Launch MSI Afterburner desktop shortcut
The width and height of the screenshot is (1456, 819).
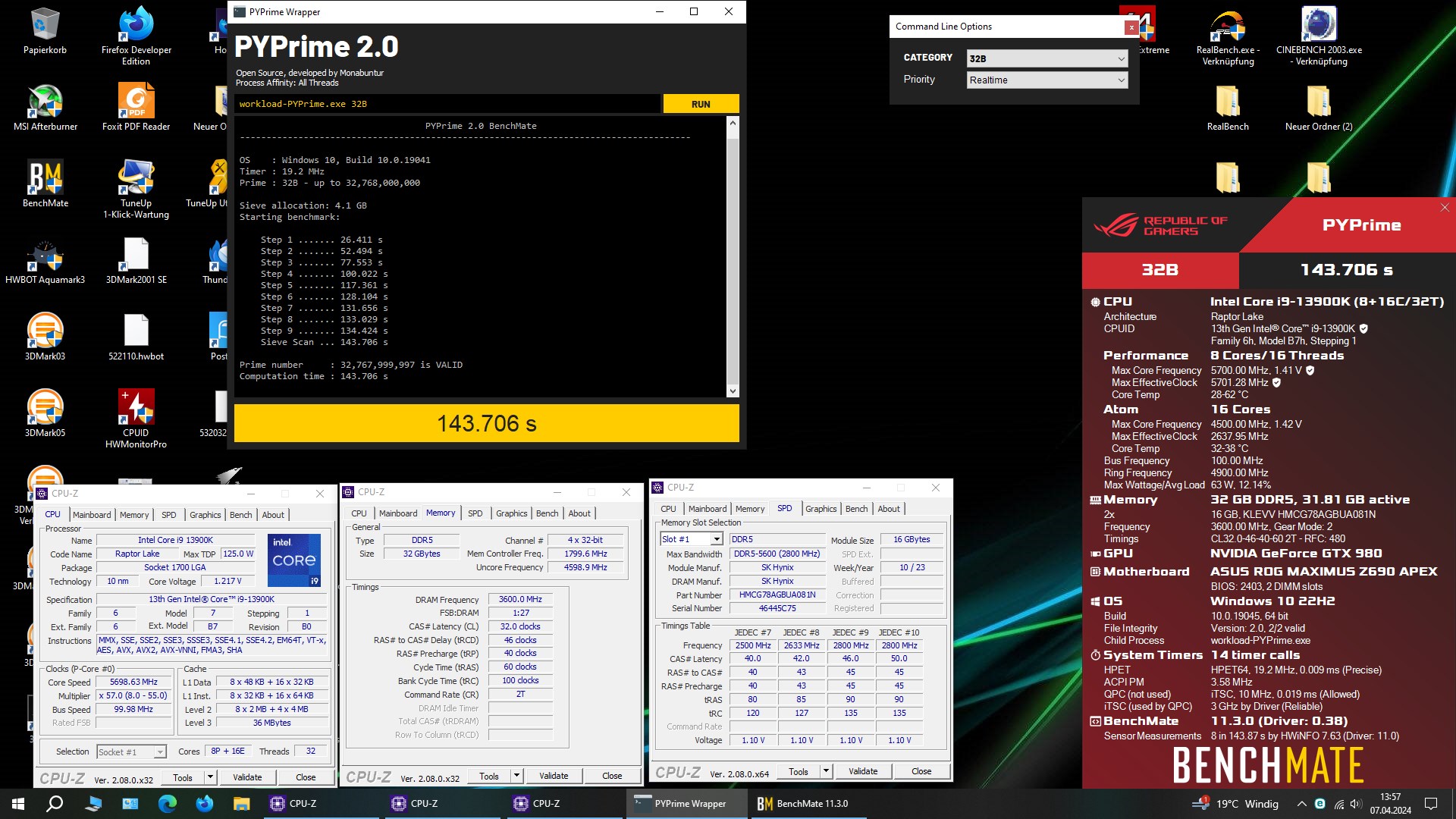tap(45, 107)
